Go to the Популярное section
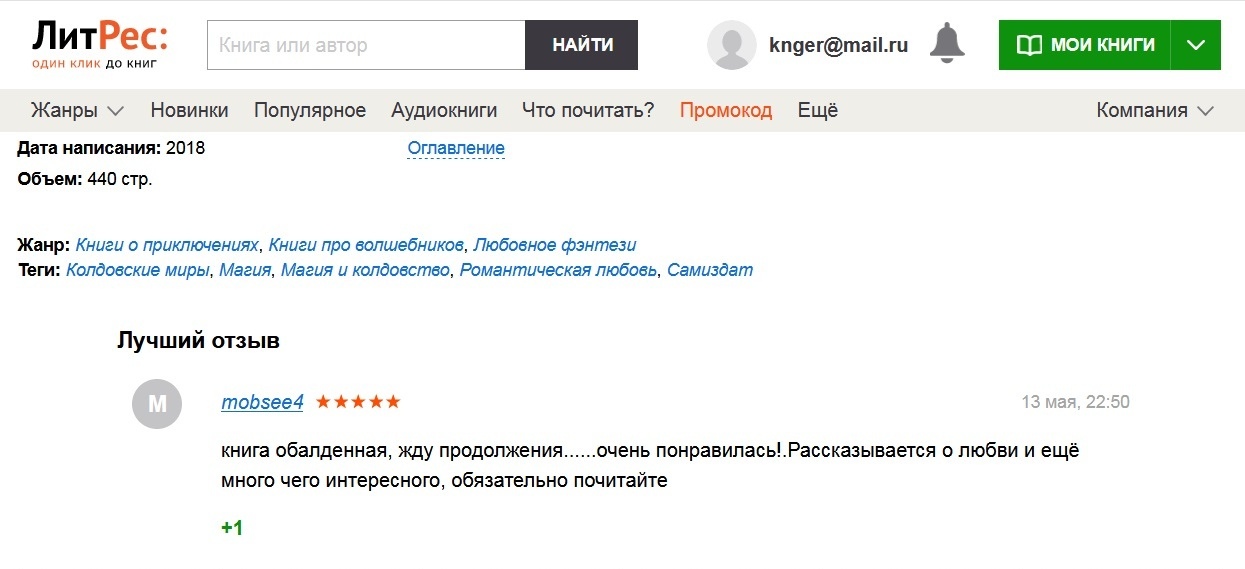 pyautogui.click(x=310, y=110)
